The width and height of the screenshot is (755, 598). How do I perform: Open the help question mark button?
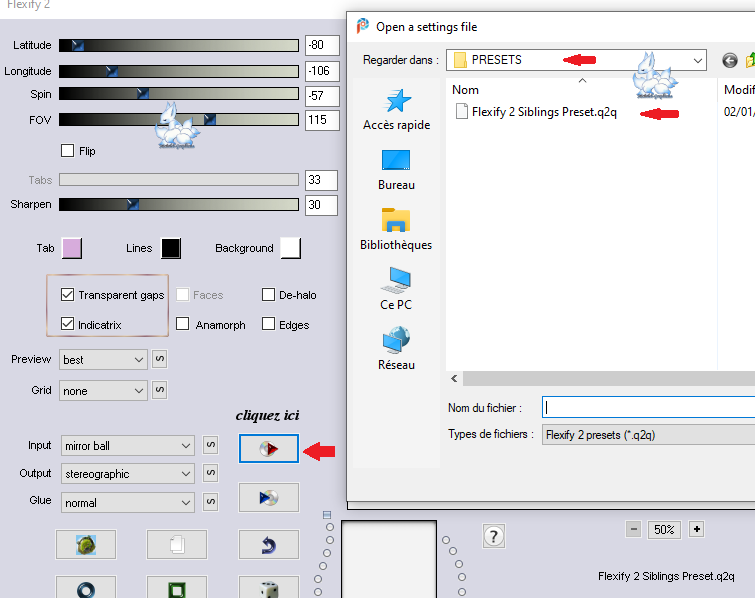[x=494, y=536]
